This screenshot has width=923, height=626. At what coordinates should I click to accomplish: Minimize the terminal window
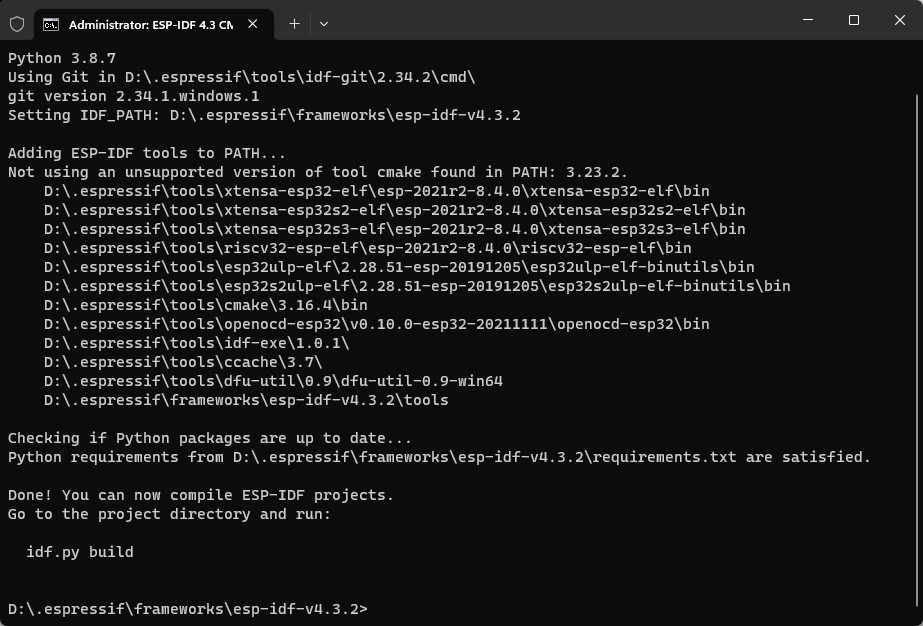pos(808,20)
